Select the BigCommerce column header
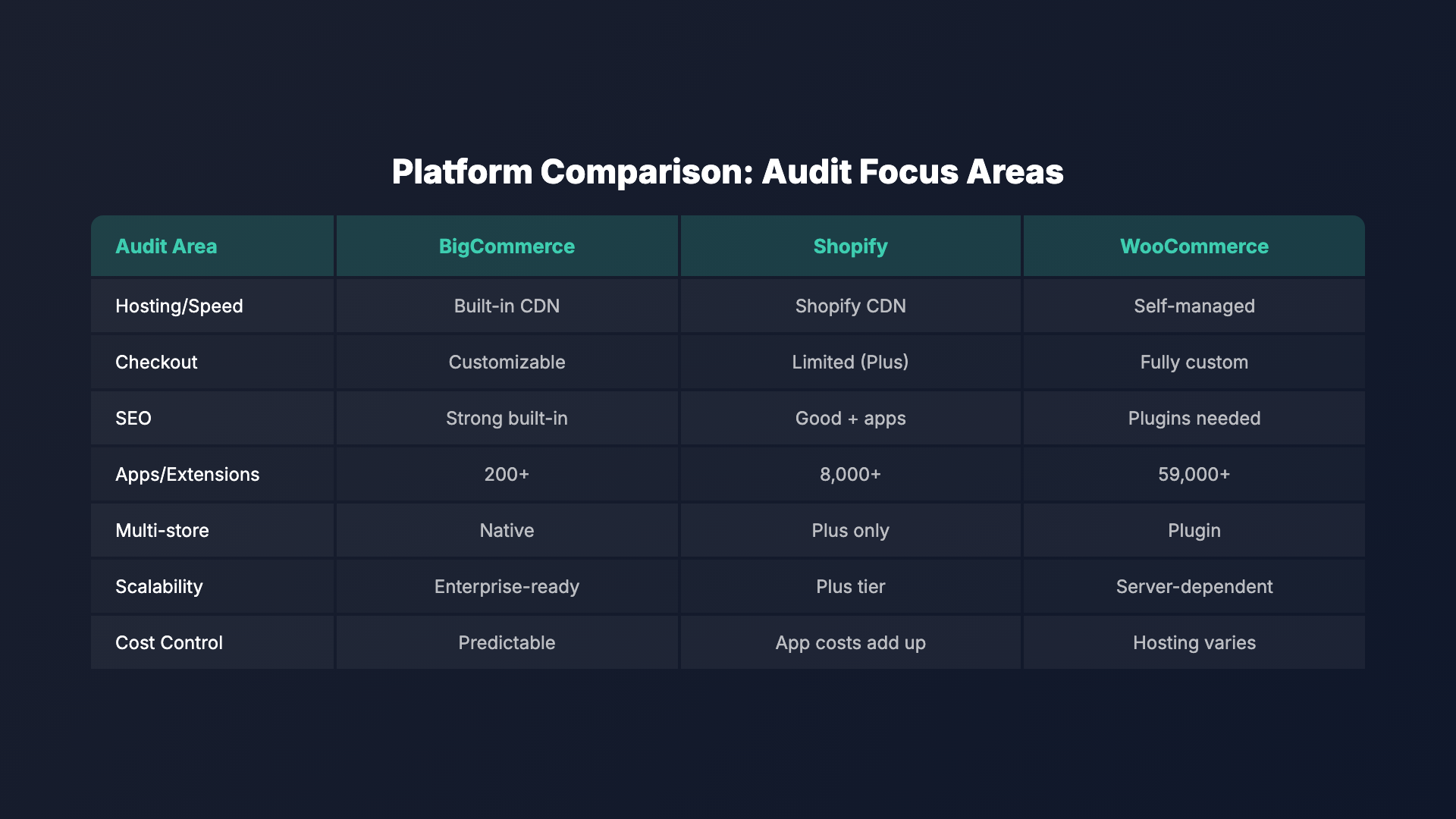The width and height of the screenshot is (1456, 819). tap(507, 246)
